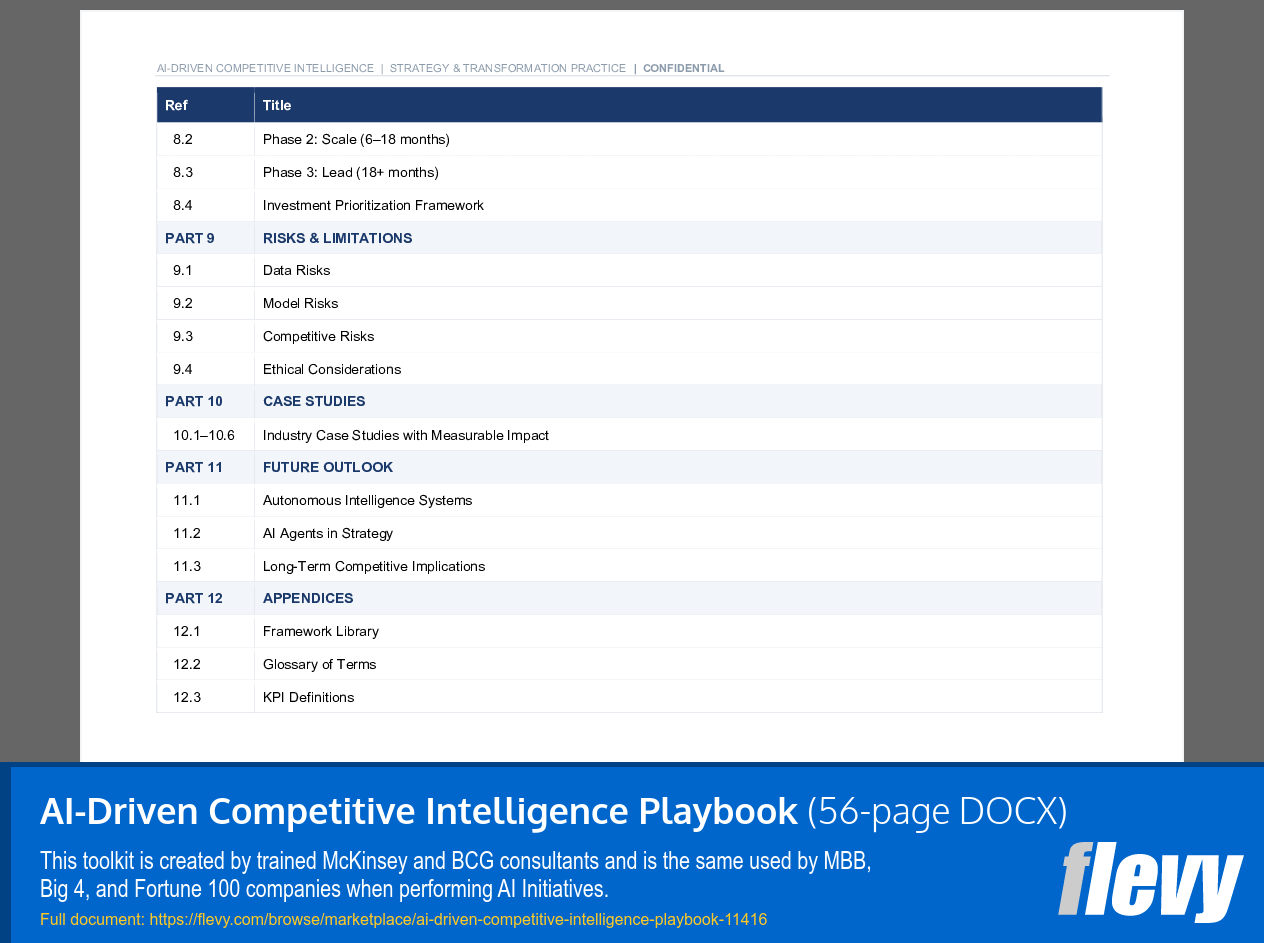Select the PART 12 APPENDICES row
The height and width of the screenshot is (943, 1264).
308,598
